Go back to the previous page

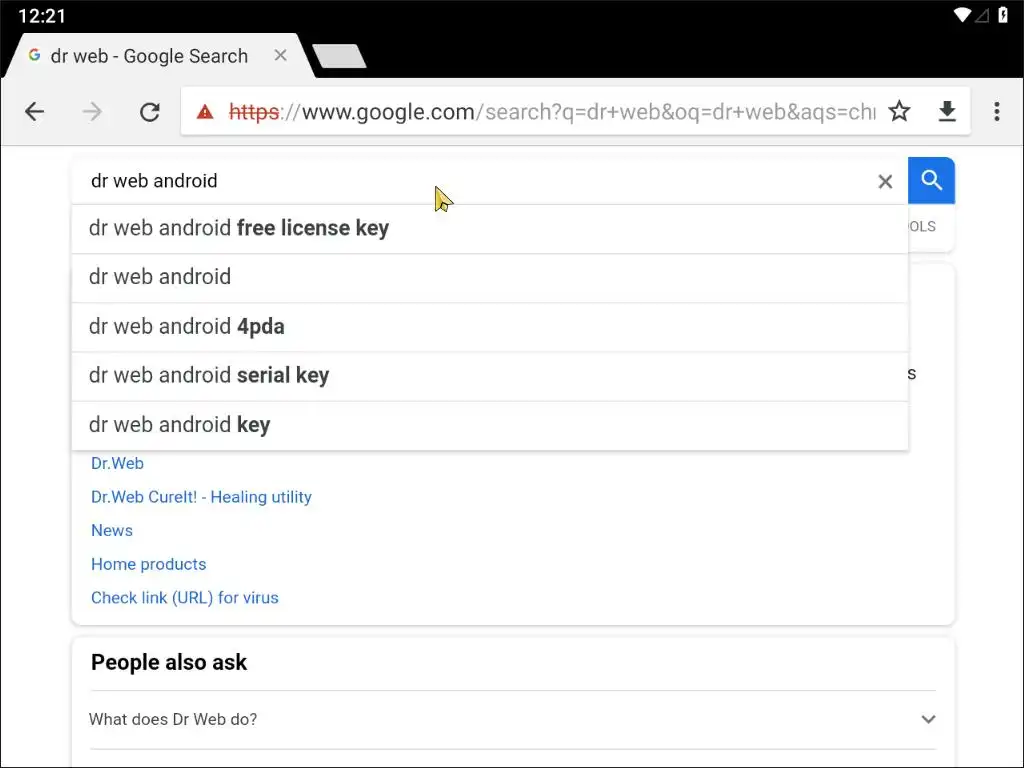[x=35, y=112]
